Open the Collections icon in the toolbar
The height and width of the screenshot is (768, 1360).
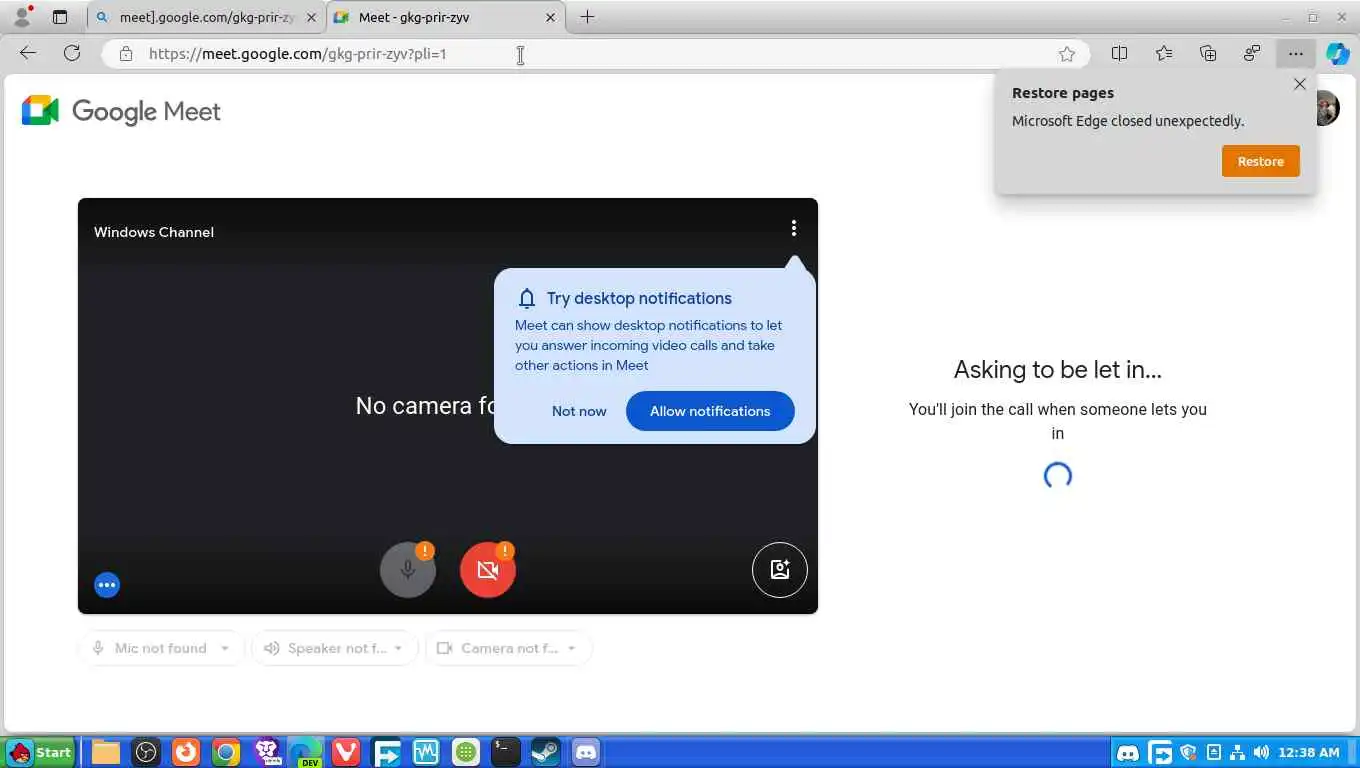[x=1208, y=54]
